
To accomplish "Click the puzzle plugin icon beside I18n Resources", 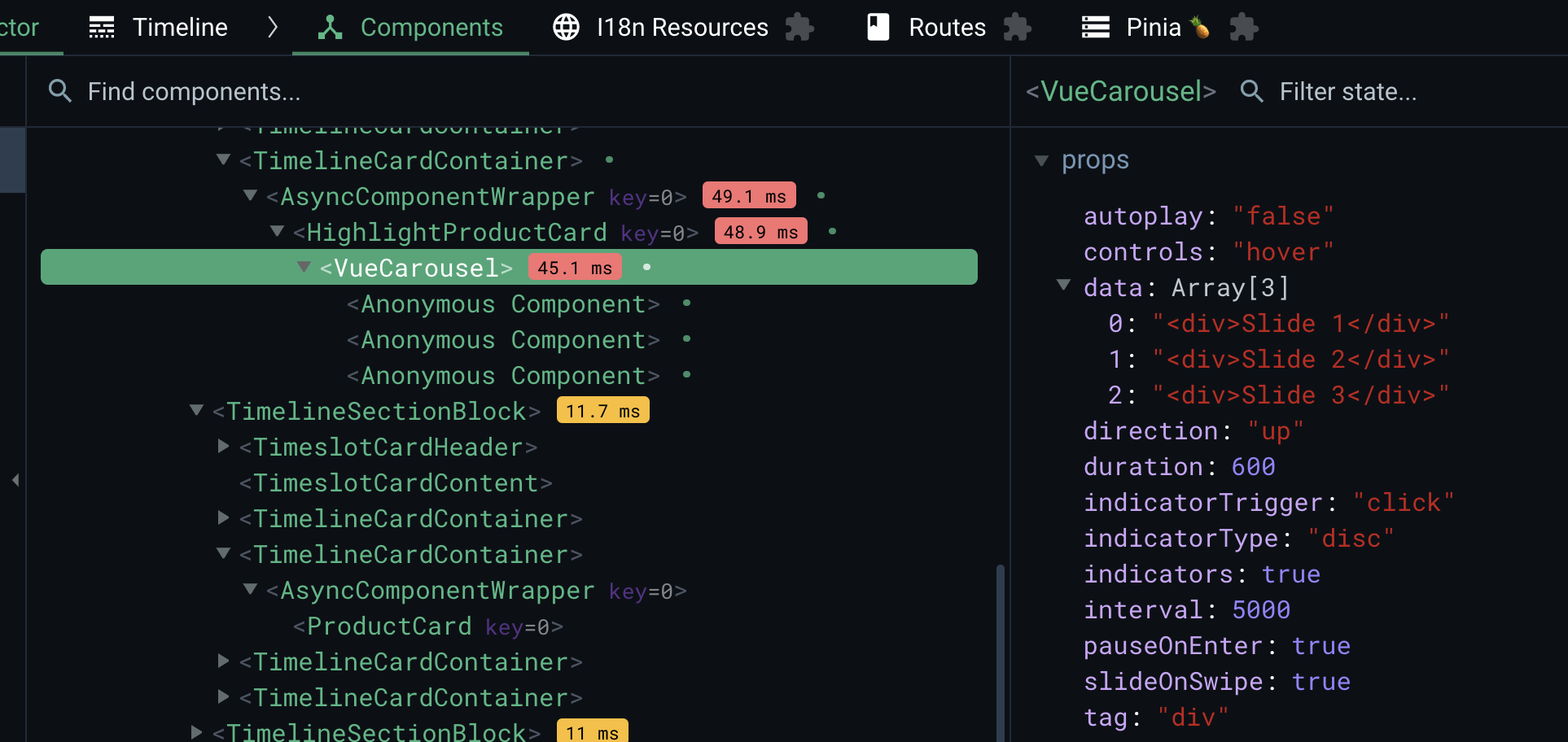I will (x=799, y=27).
